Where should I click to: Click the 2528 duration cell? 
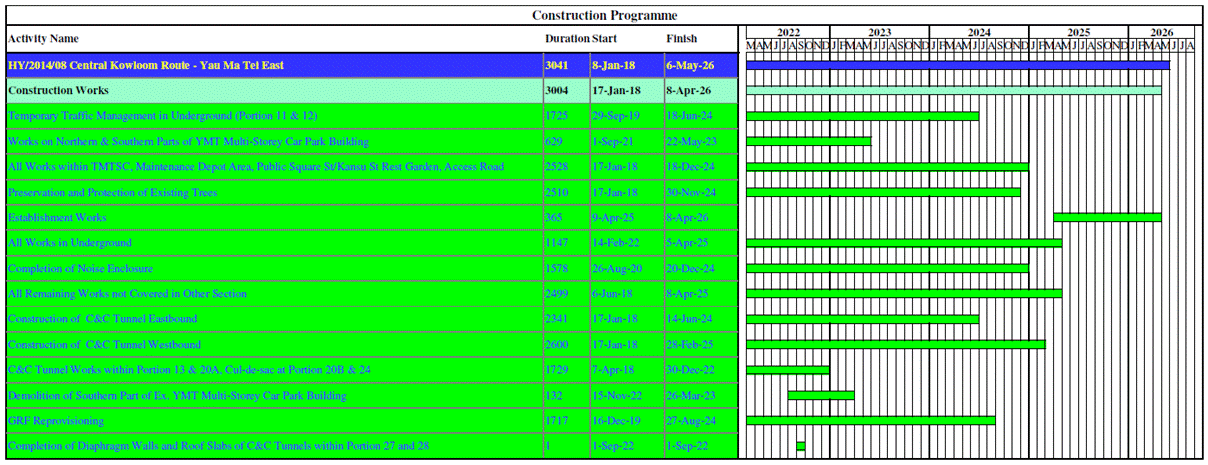click(557, 167)
